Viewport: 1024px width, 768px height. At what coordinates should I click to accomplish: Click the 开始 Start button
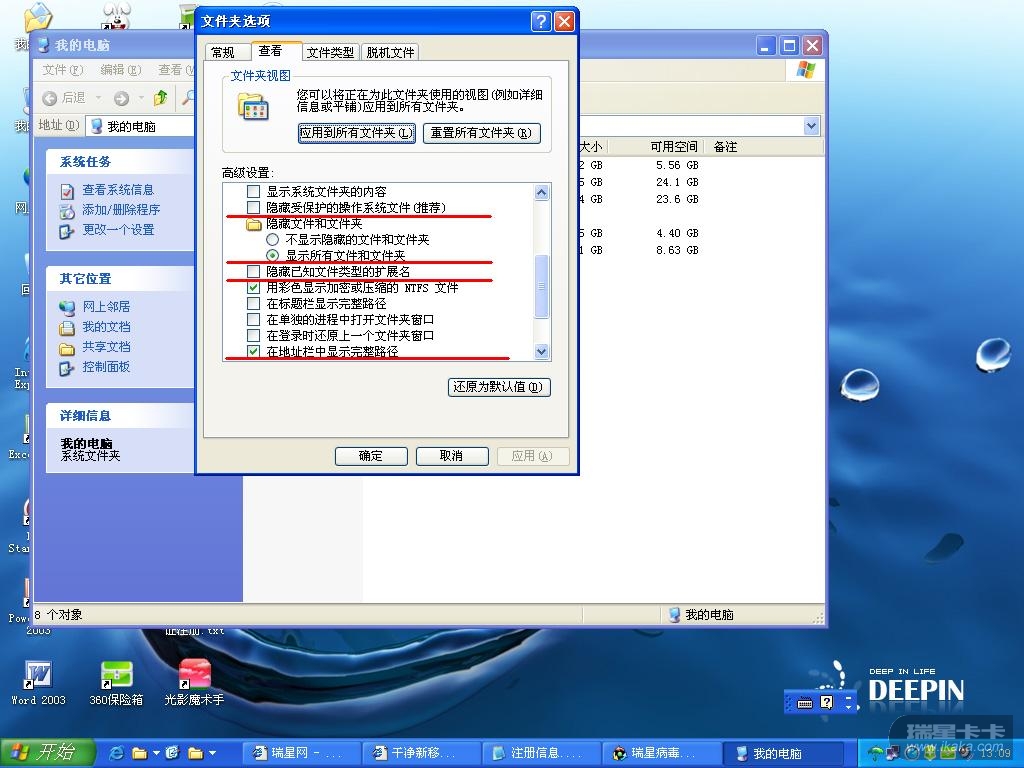[x=46, y=753]
